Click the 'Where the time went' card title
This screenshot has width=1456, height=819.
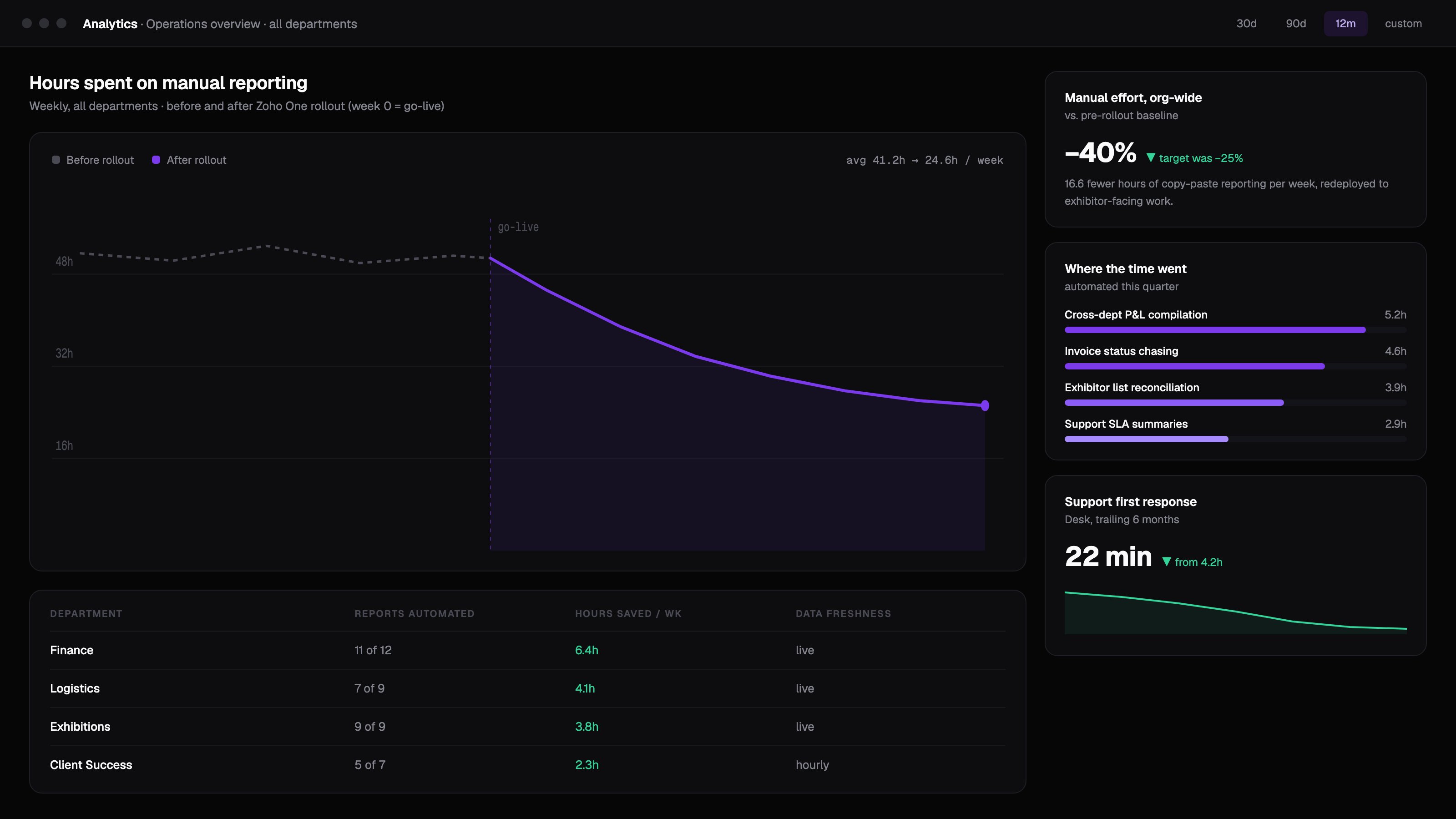1125,269
